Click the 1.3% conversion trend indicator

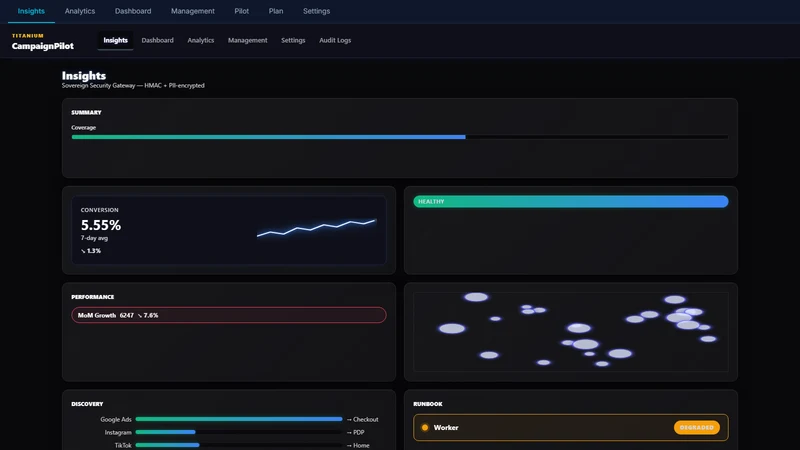pyautogui.click(x=91, y=251)
